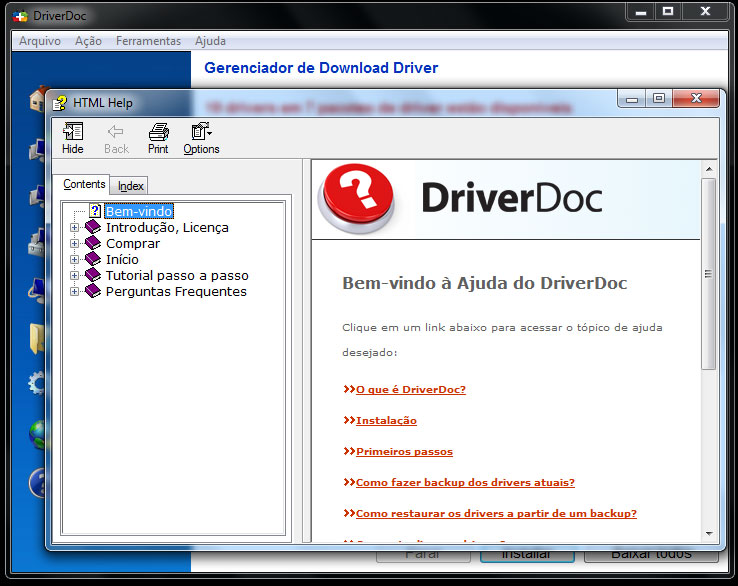Open the Ação menu in DriverDoc
Image resolution: width=738 pixels, height=586 pixels.
(x=88, y=41)
